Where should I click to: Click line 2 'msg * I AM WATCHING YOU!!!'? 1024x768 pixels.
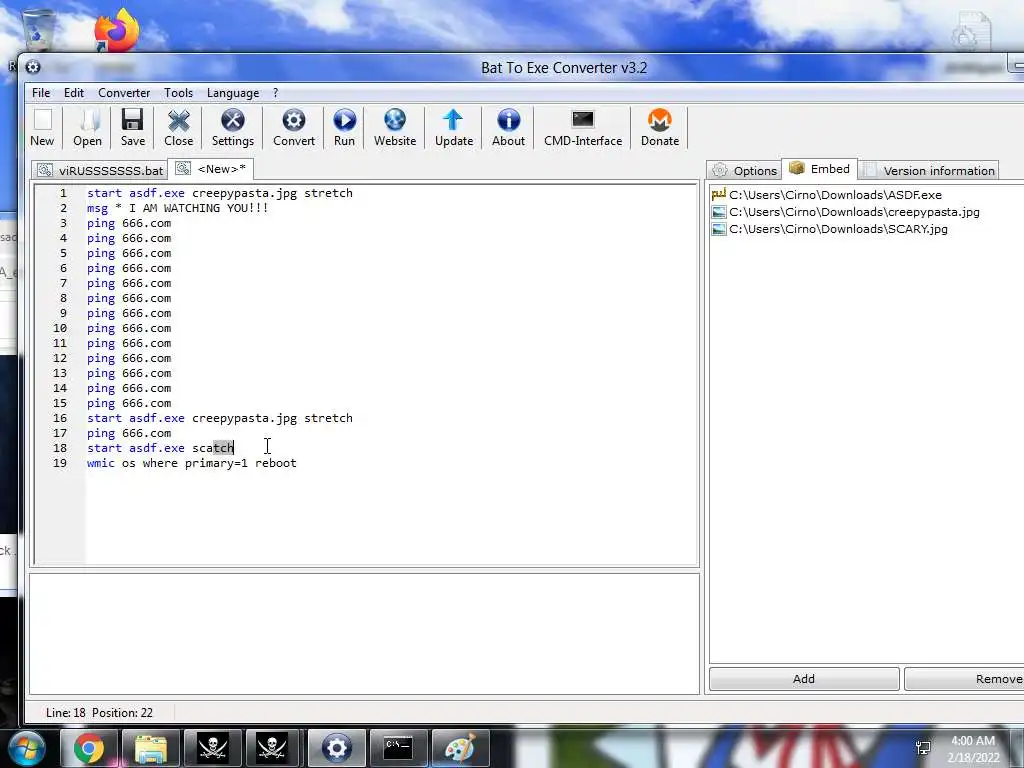[178, 208]
